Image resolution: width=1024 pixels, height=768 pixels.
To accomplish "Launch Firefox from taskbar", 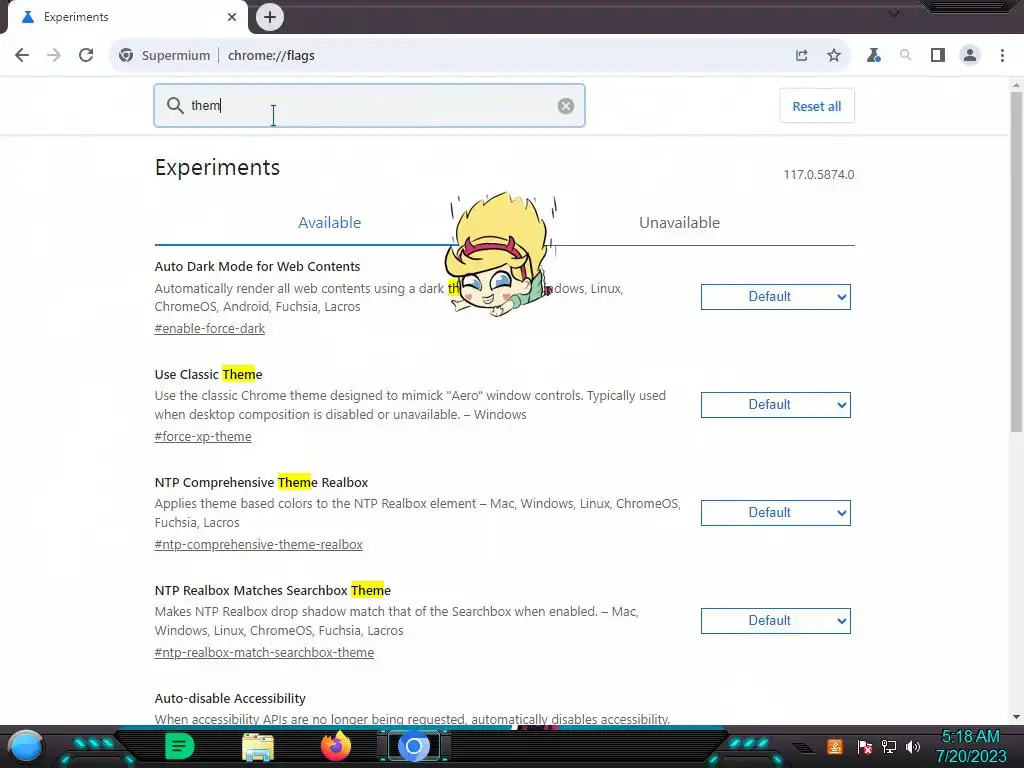I will (336, 746).
